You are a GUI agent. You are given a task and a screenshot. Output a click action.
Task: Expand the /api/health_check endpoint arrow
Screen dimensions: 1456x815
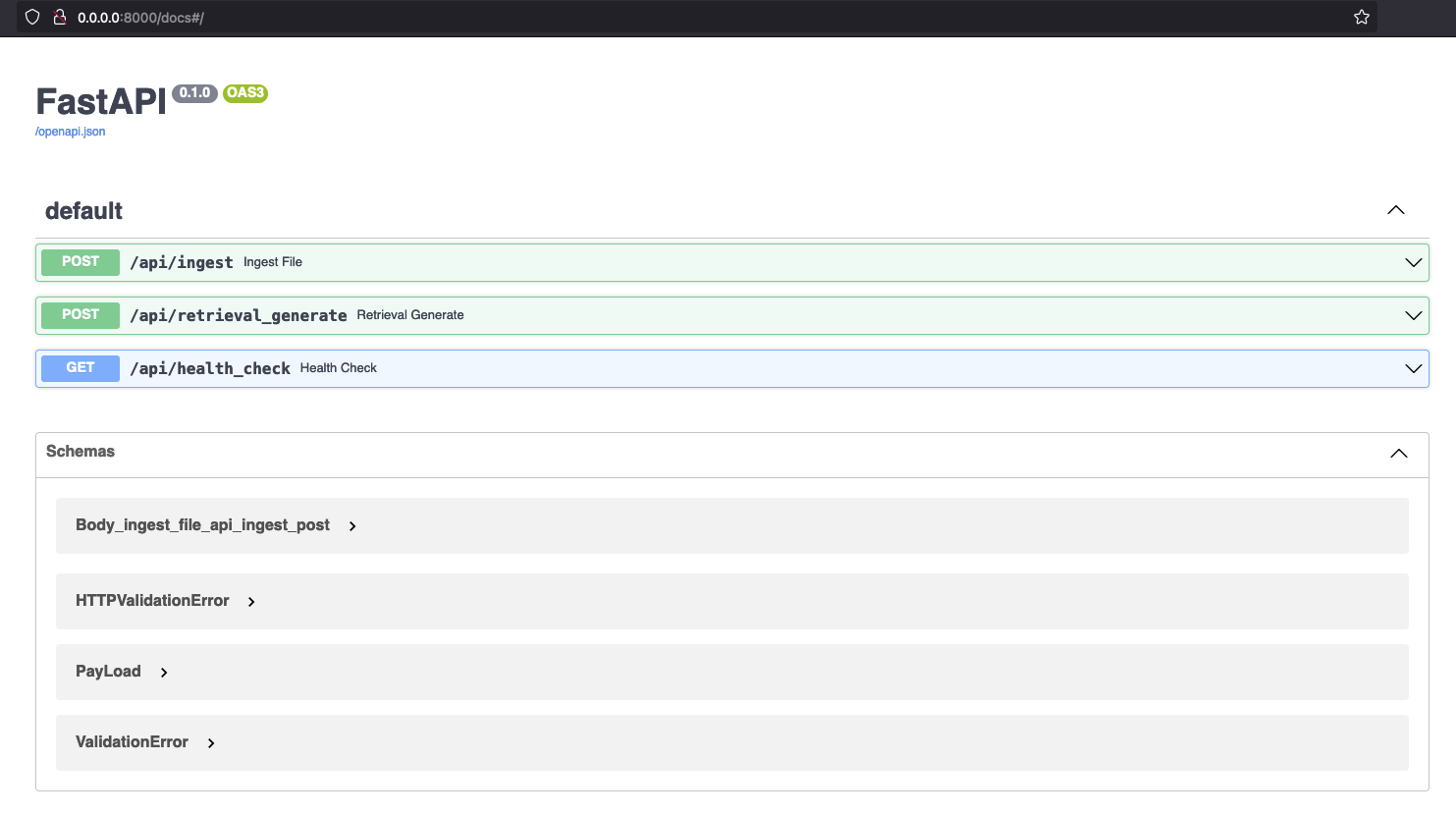pyautogui.click(x=1414, y=368)
